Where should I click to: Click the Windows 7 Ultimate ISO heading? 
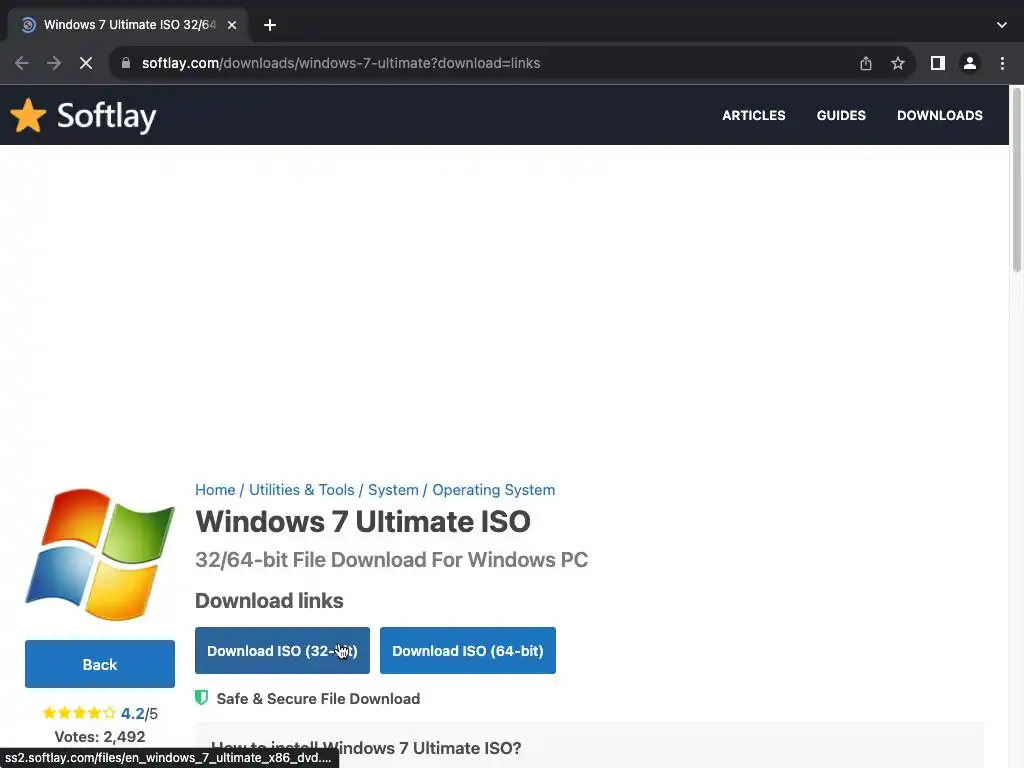(362, 522)
